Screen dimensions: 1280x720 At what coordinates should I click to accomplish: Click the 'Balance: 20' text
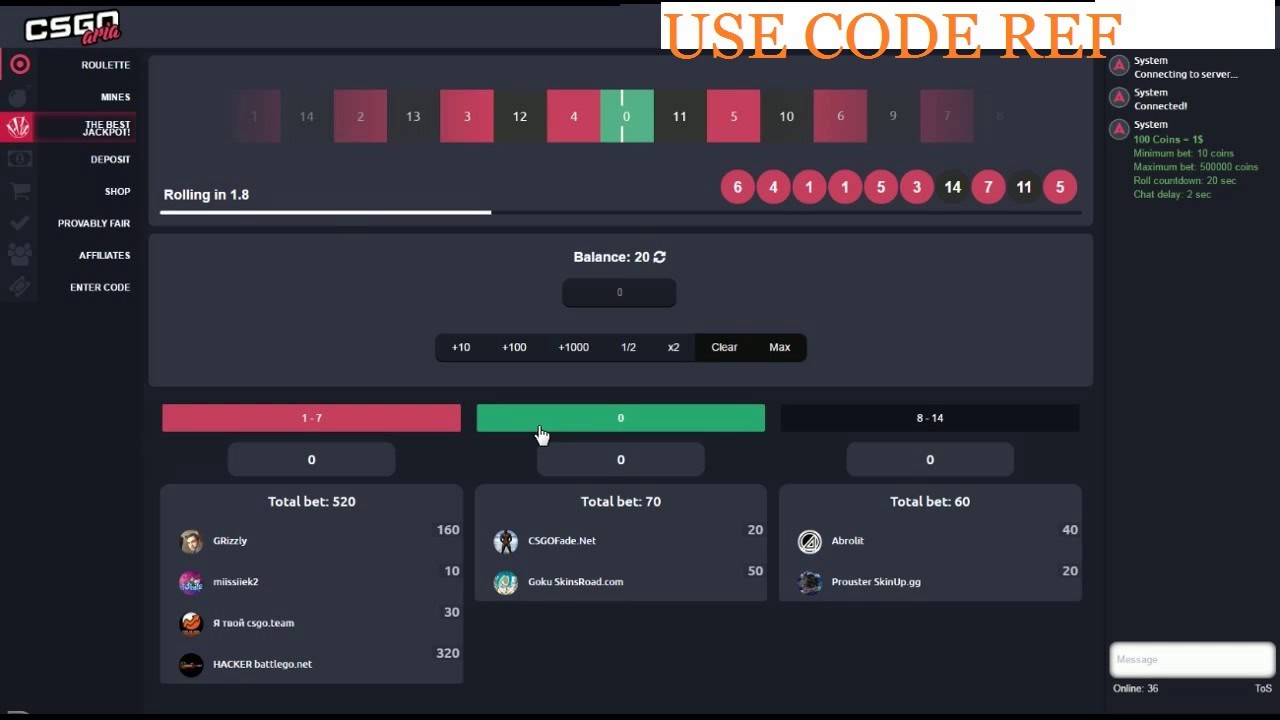[x=611, y=257]
